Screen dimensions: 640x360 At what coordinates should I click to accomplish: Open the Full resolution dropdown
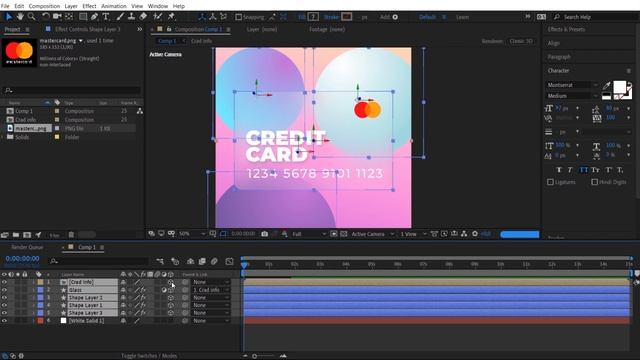tap(309, 234)
